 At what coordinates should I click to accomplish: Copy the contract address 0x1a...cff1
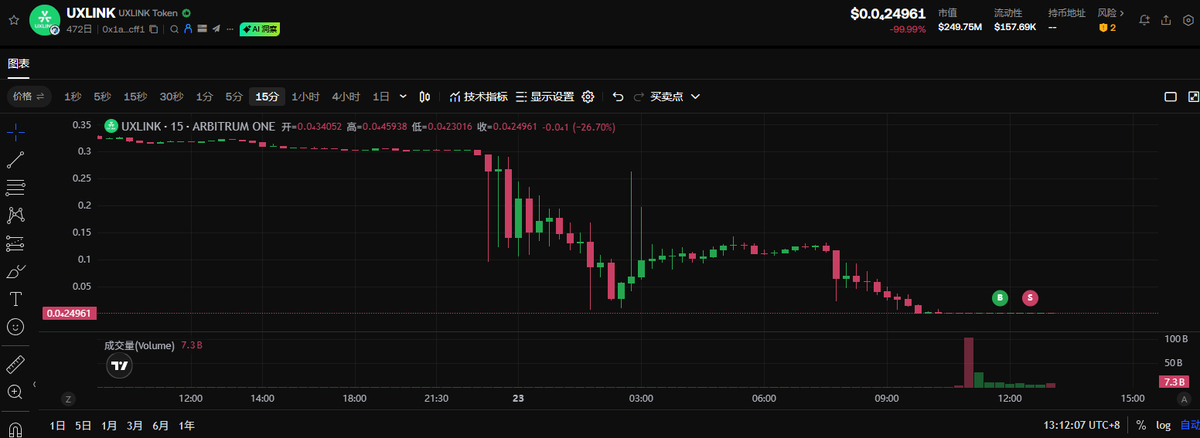[x=153, y=30]
